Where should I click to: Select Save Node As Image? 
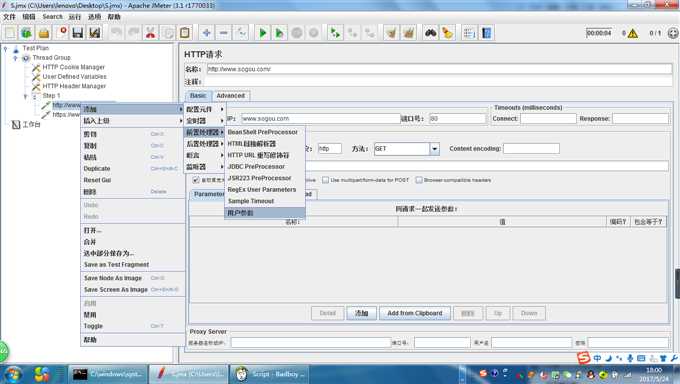pyautogui.click(x=132, y=278)
